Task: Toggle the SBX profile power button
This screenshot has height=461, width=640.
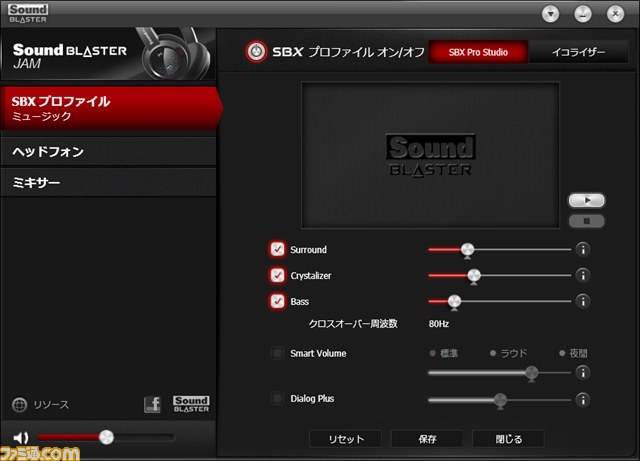Action: [x=256, y=51]
